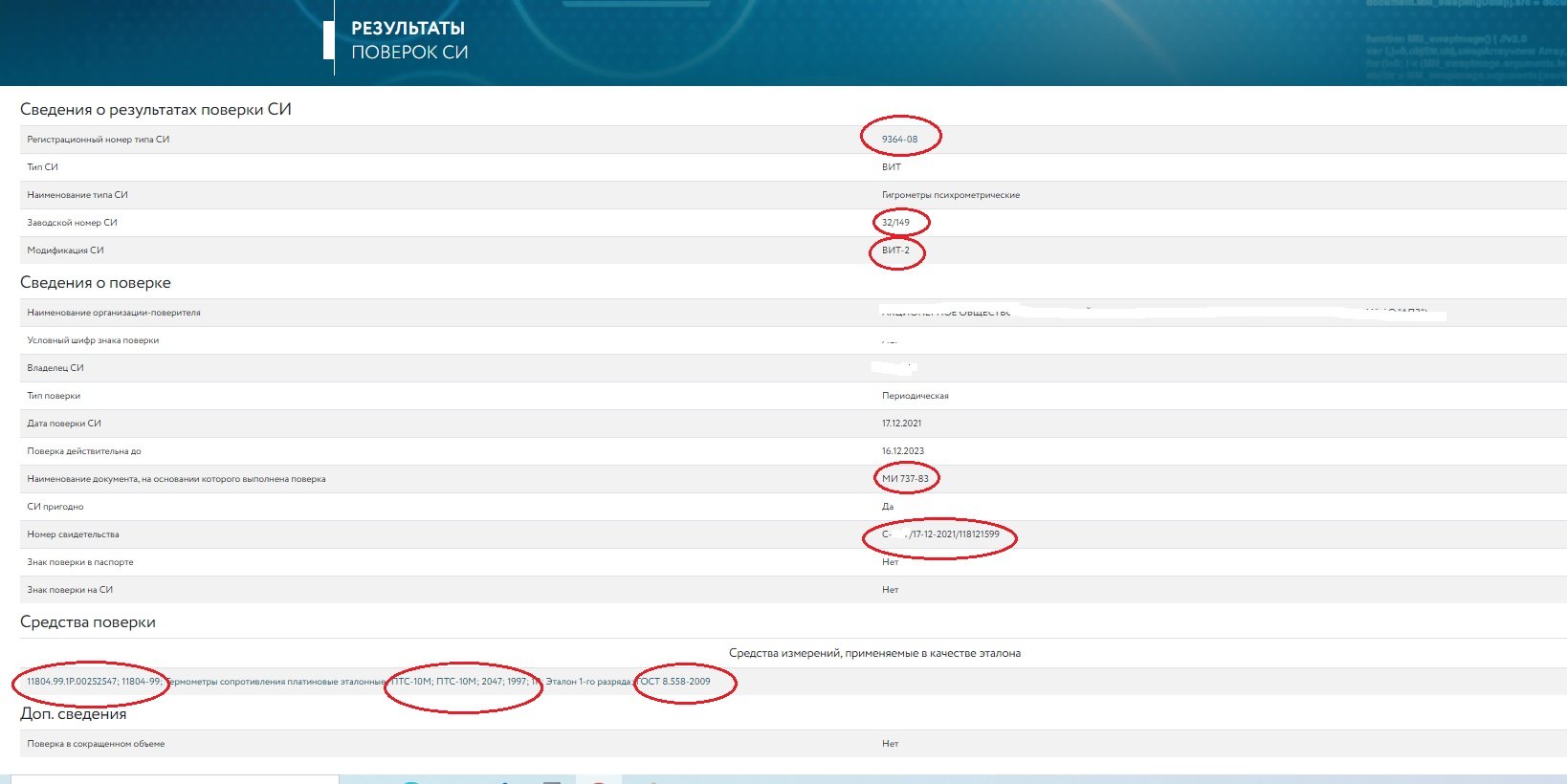Click the Средства поверки section heading

(88, 622)
